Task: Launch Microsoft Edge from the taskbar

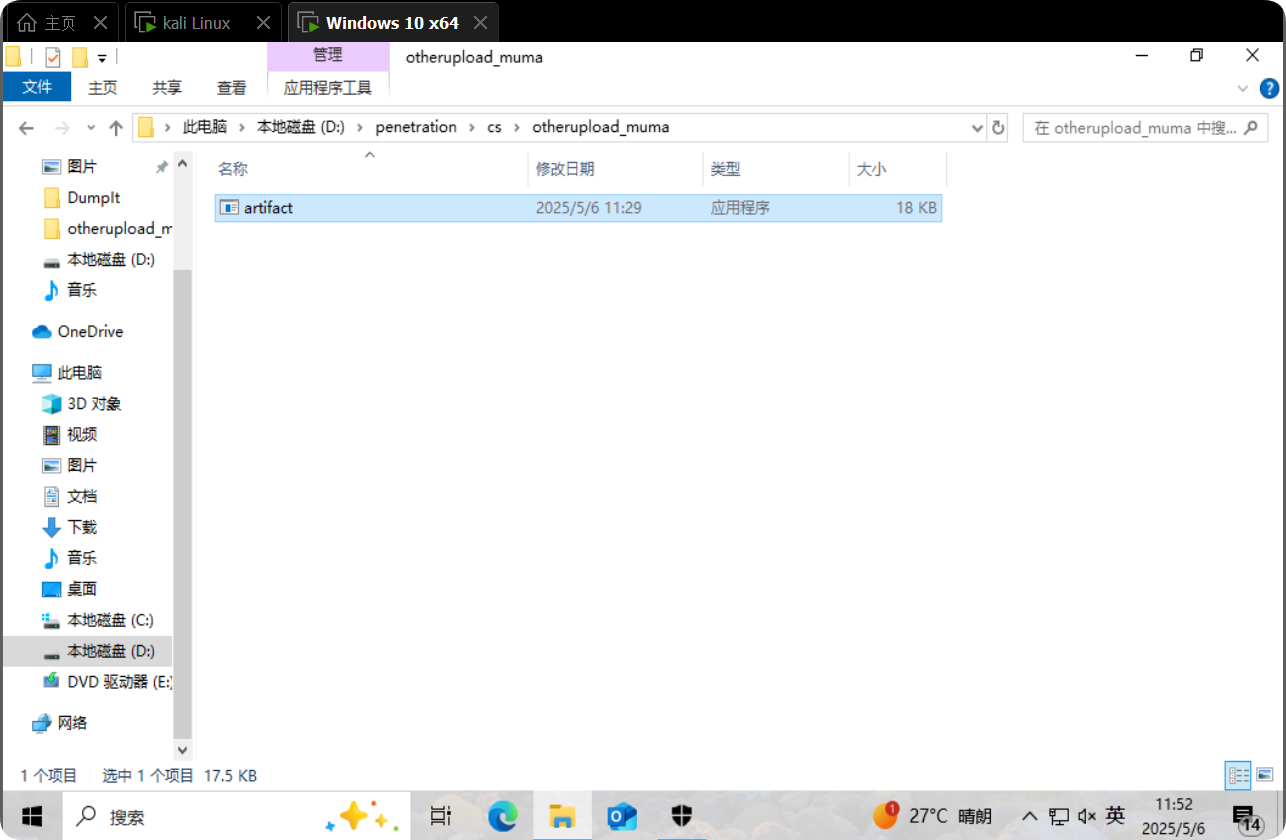Action: point(502,816)
